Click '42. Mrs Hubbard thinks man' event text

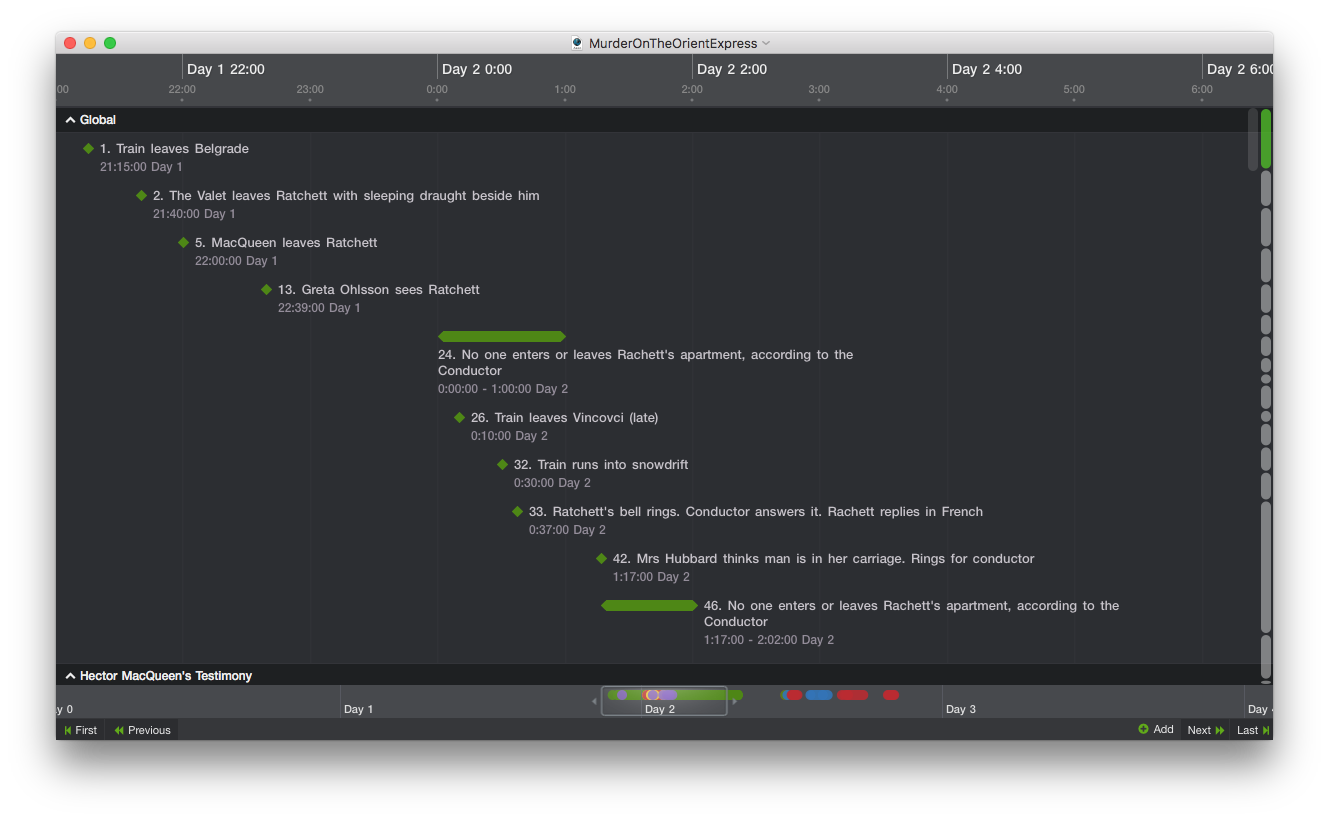pyautogui.click(x=823, y=558)
